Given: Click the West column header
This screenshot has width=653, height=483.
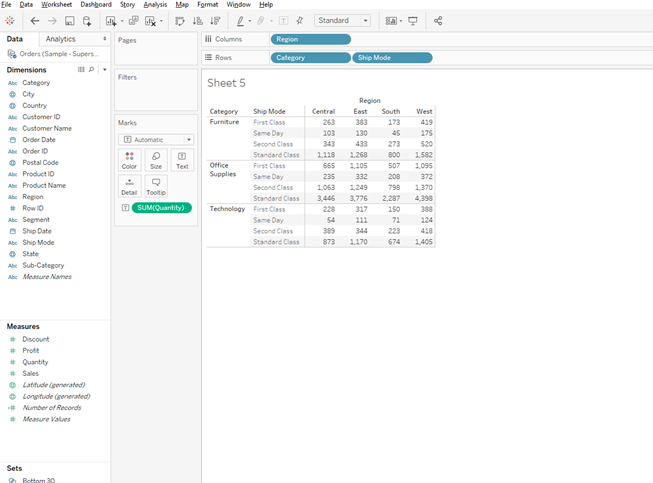Looking at the screenshot, I should click(x=424, y=111).
